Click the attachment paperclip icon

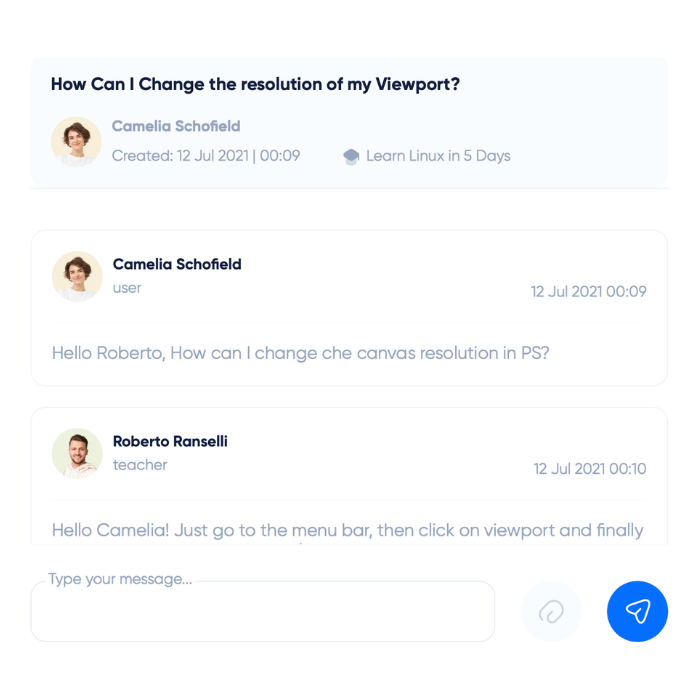[551, 611]
